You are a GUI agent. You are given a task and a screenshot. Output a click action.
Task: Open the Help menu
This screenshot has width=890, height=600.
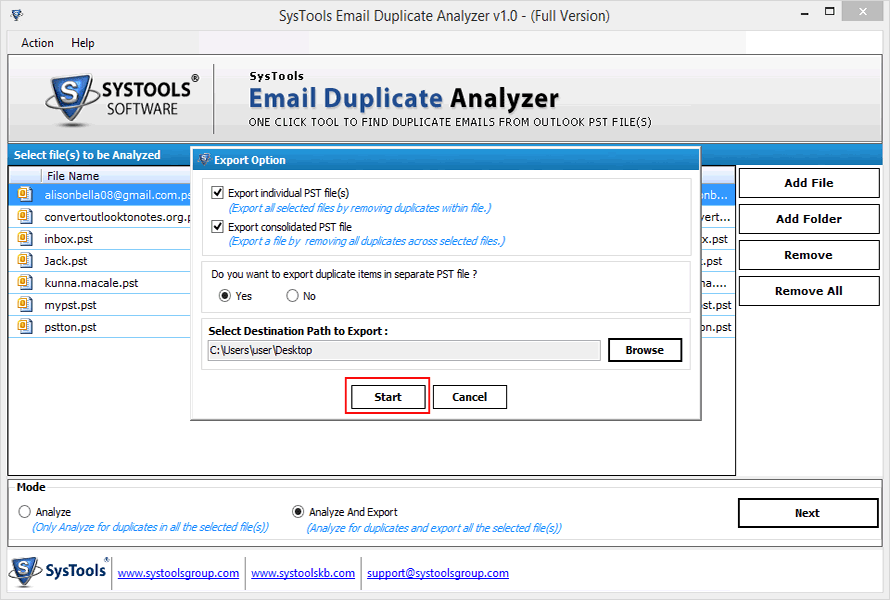click(x=83, y=43)
